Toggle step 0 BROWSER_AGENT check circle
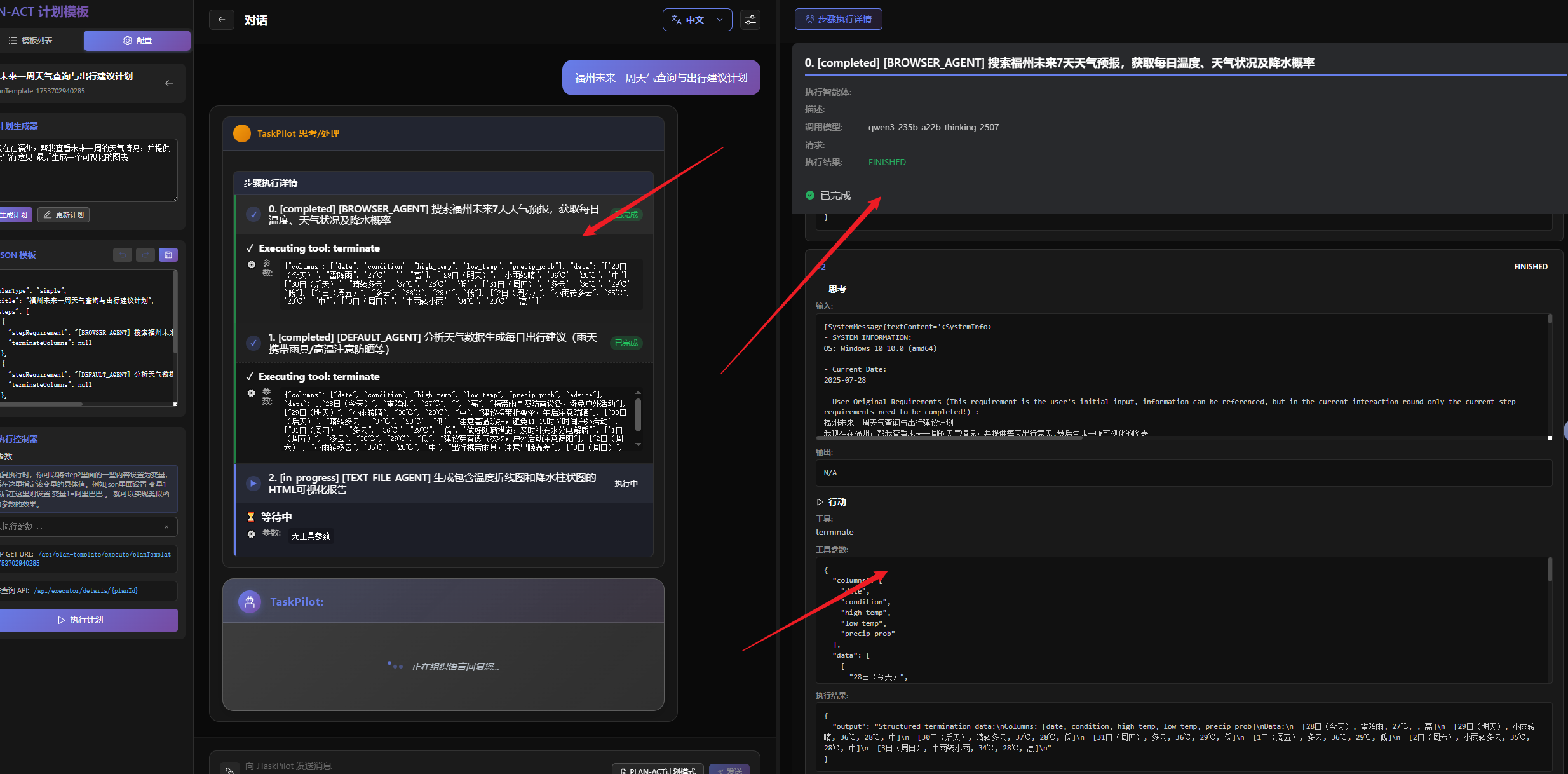1568x774 pixels. pyautogui.click(x=253, y=215)
